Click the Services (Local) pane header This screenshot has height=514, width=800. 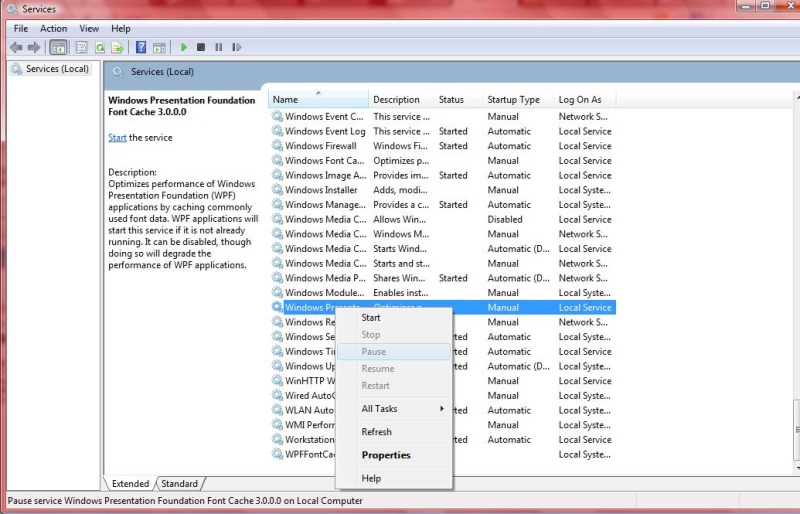[x=162, y=72]
